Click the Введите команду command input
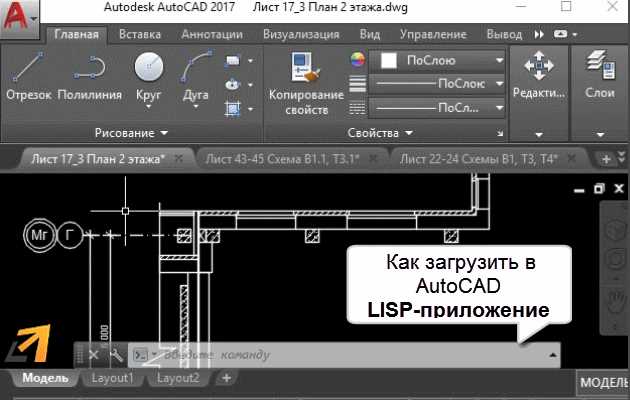The image size is (630, 400). point(342,355)
